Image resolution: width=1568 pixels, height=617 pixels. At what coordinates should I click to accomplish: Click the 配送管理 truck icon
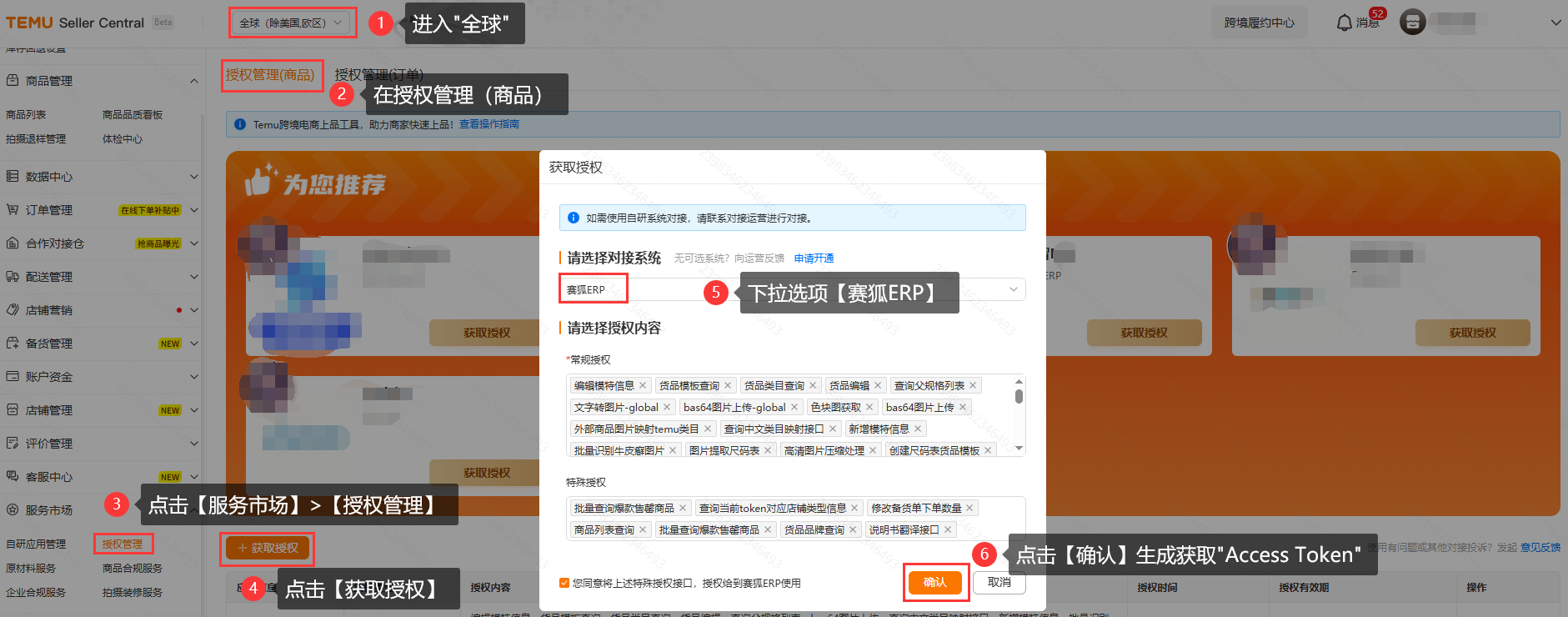click(x=13, y=277)
